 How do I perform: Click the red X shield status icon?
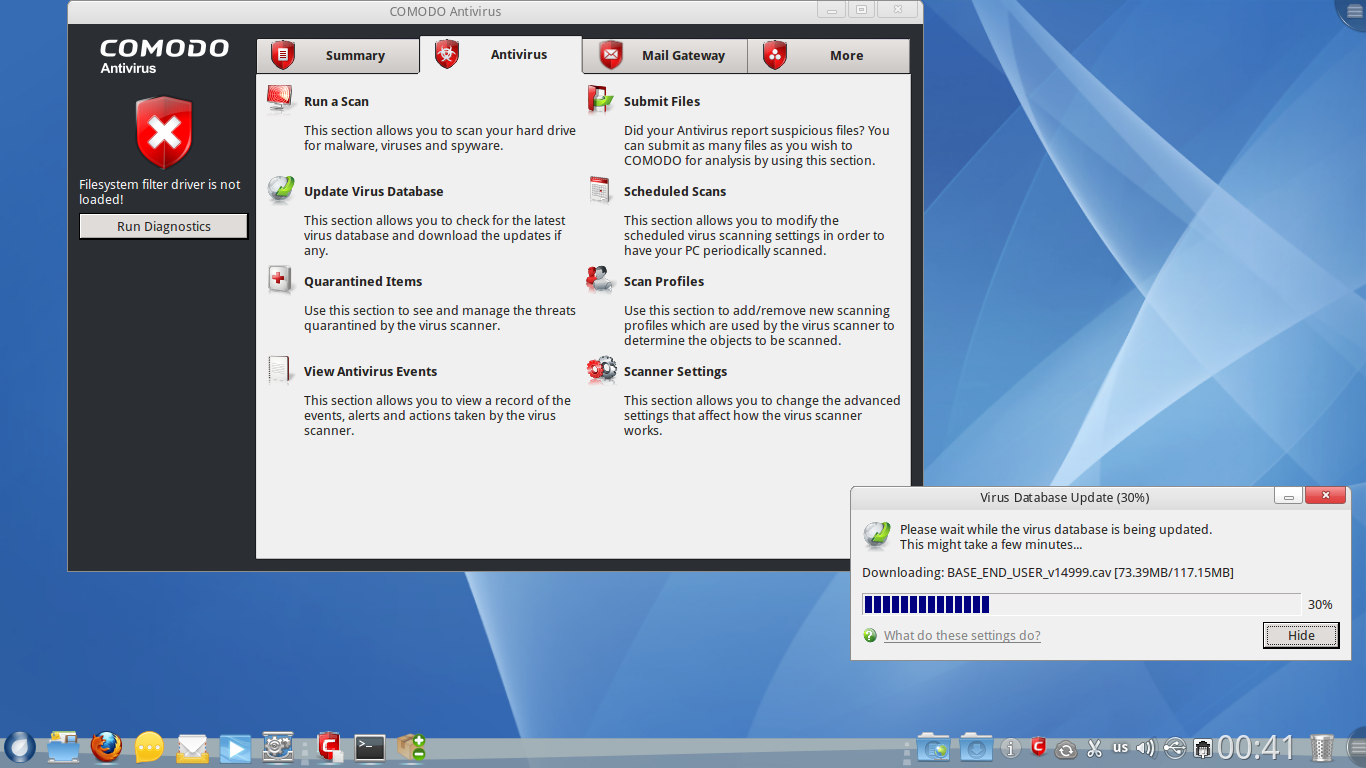pos(164,133)
